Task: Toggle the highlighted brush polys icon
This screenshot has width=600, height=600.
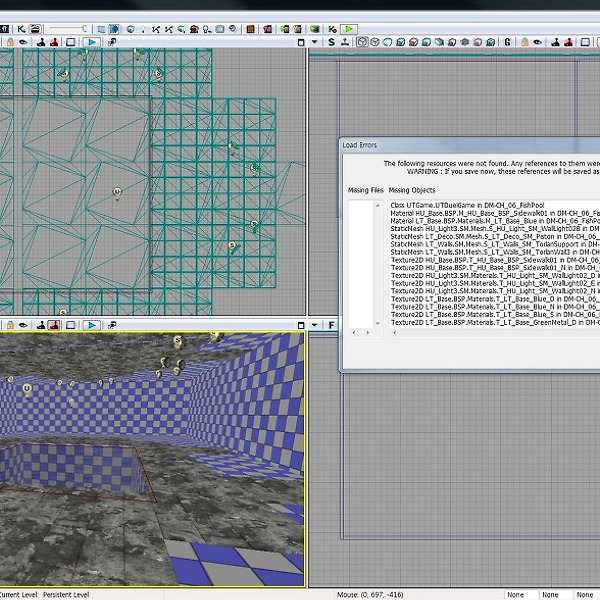Action: (114, 29)
